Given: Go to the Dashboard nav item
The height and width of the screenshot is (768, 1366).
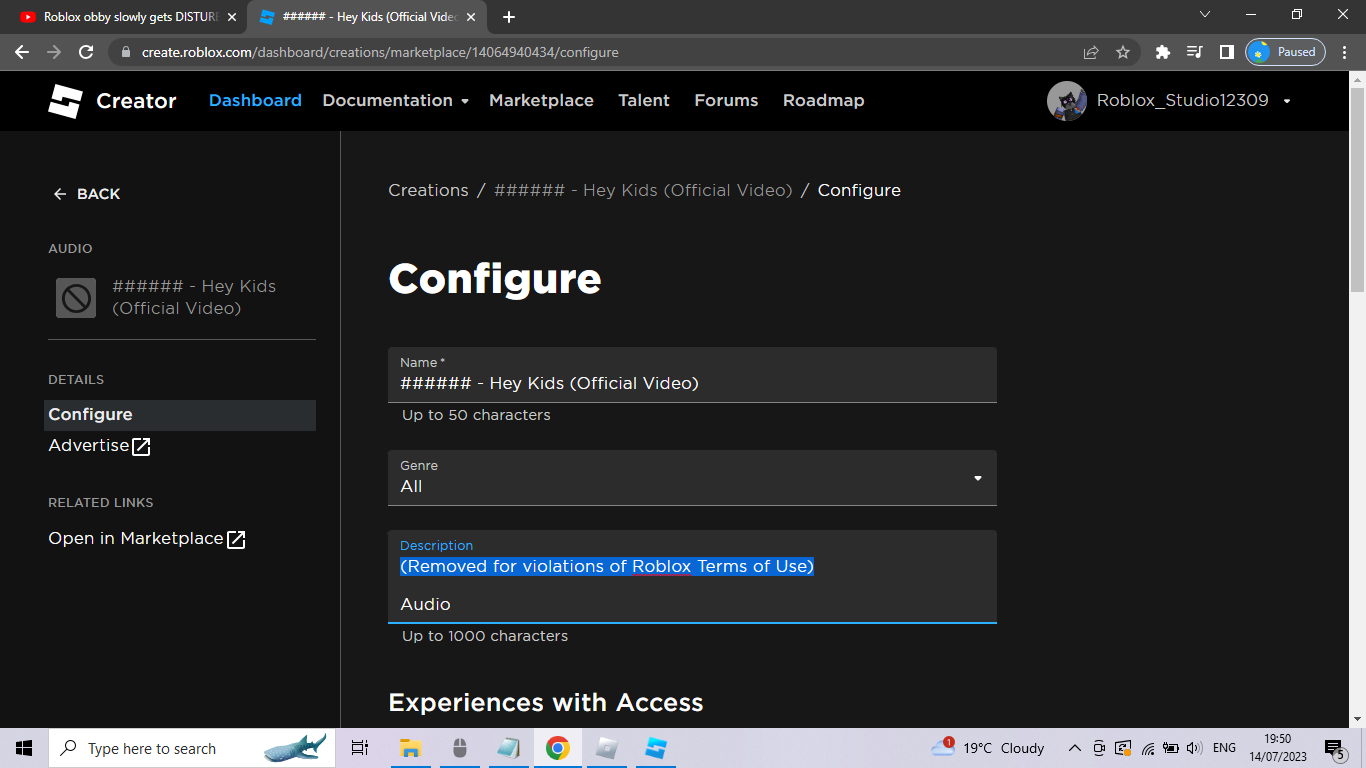Looking at the screenshot, I should (255, 101).
